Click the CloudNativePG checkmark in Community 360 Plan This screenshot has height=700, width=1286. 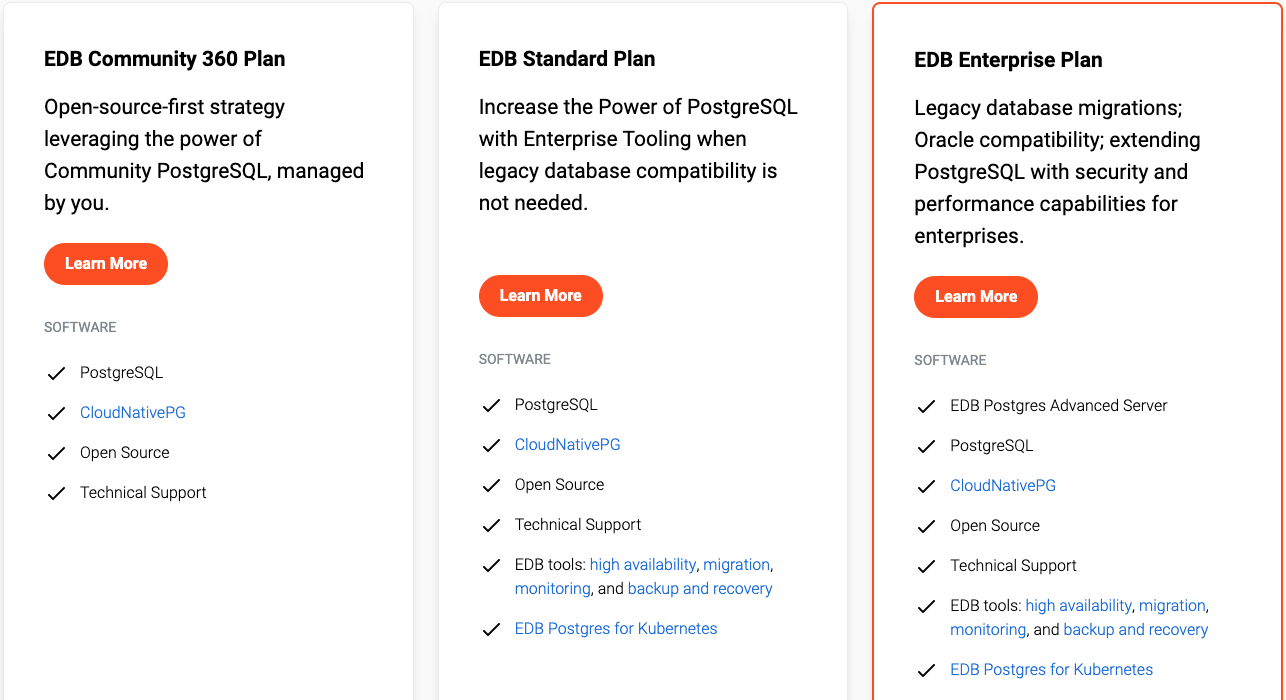56,412
